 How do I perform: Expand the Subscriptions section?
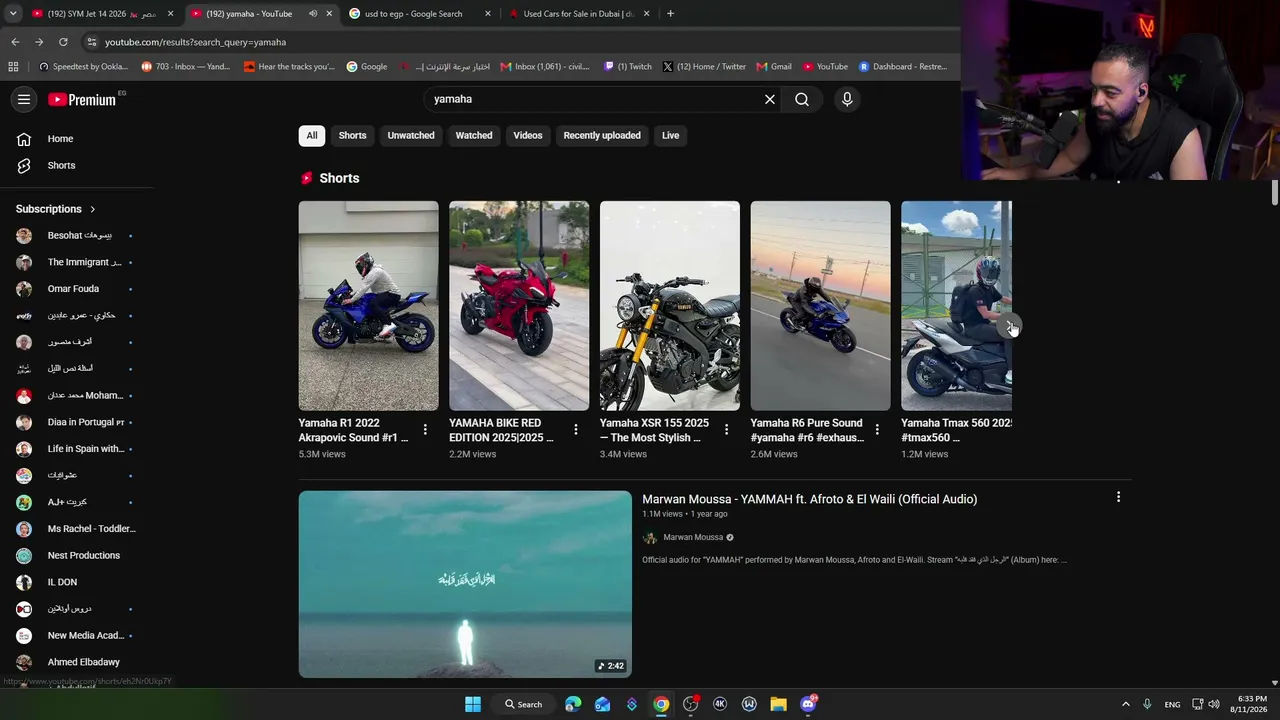[x=56, y=209]
